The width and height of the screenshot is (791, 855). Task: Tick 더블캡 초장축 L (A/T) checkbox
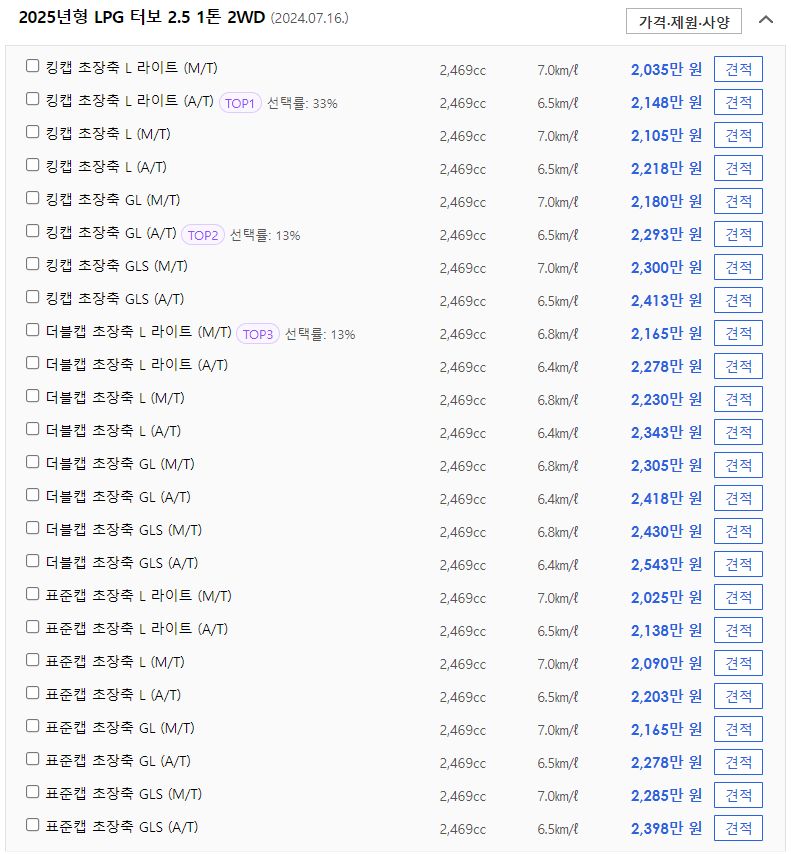(x=33, y=429)
